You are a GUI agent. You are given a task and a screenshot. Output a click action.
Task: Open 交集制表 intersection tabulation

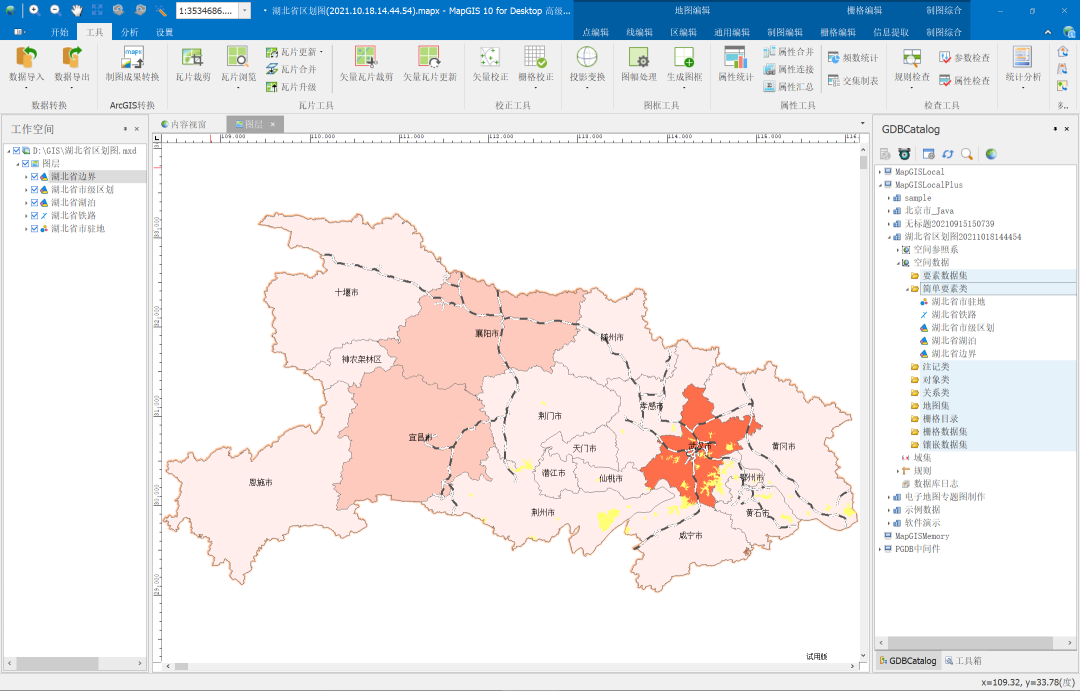coord(853,81)
